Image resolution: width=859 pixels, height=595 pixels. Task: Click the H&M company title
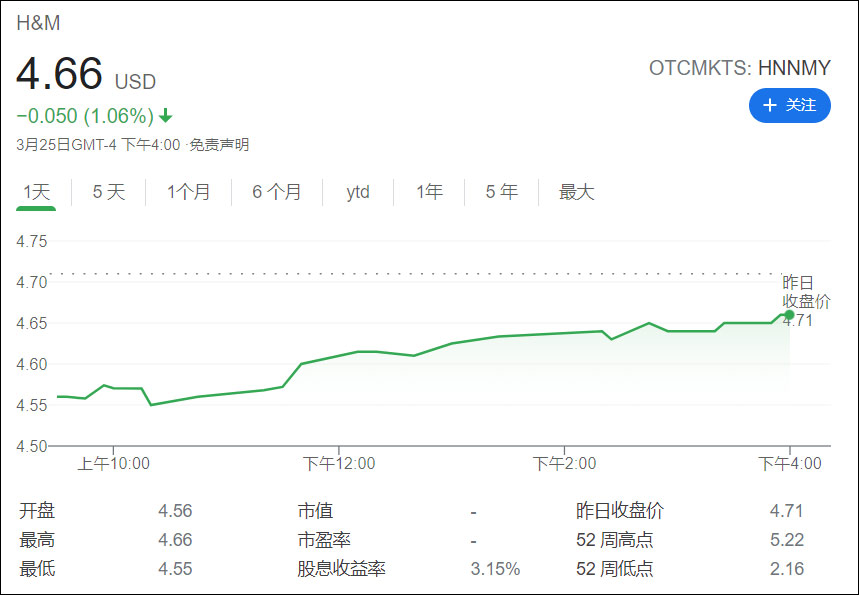pos(38,23)
